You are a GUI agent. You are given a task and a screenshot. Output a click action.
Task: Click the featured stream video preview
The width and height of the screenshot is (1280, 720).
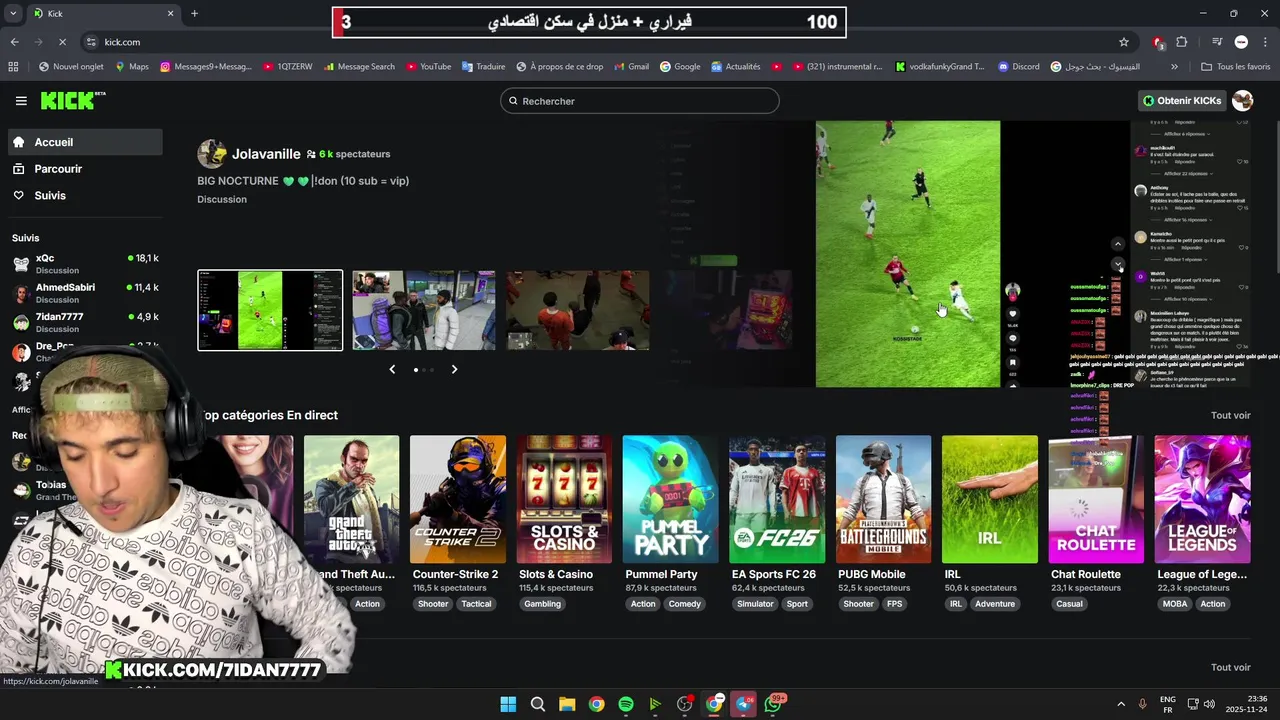(x=908, y=254)
